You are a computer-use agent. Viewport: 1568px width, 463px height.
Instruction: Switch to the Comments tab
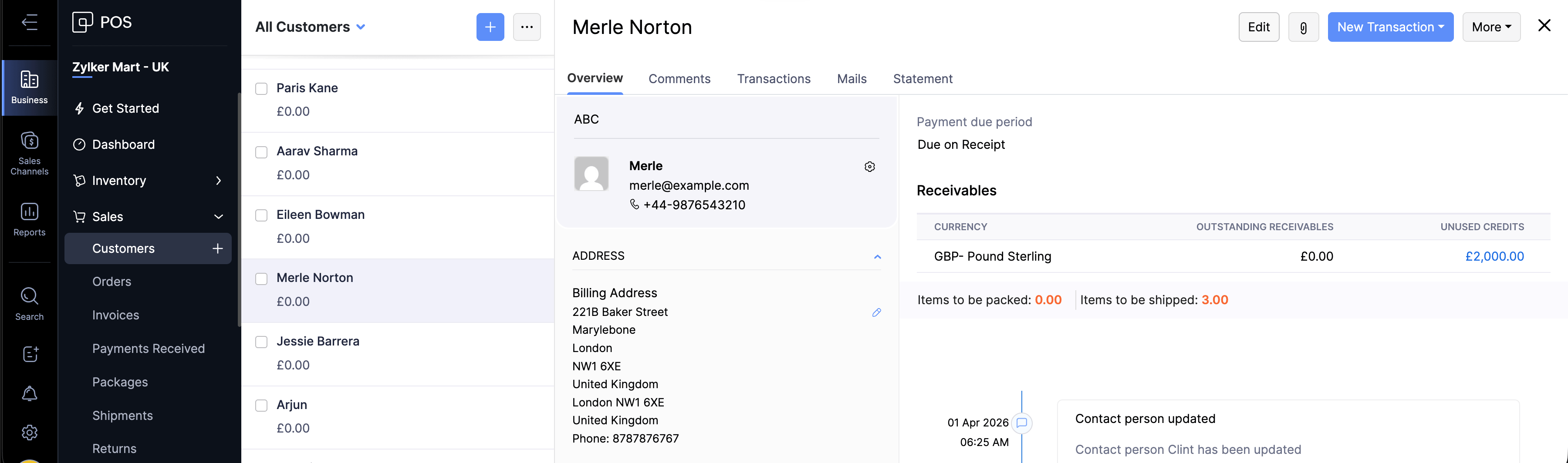click(679, 78)
